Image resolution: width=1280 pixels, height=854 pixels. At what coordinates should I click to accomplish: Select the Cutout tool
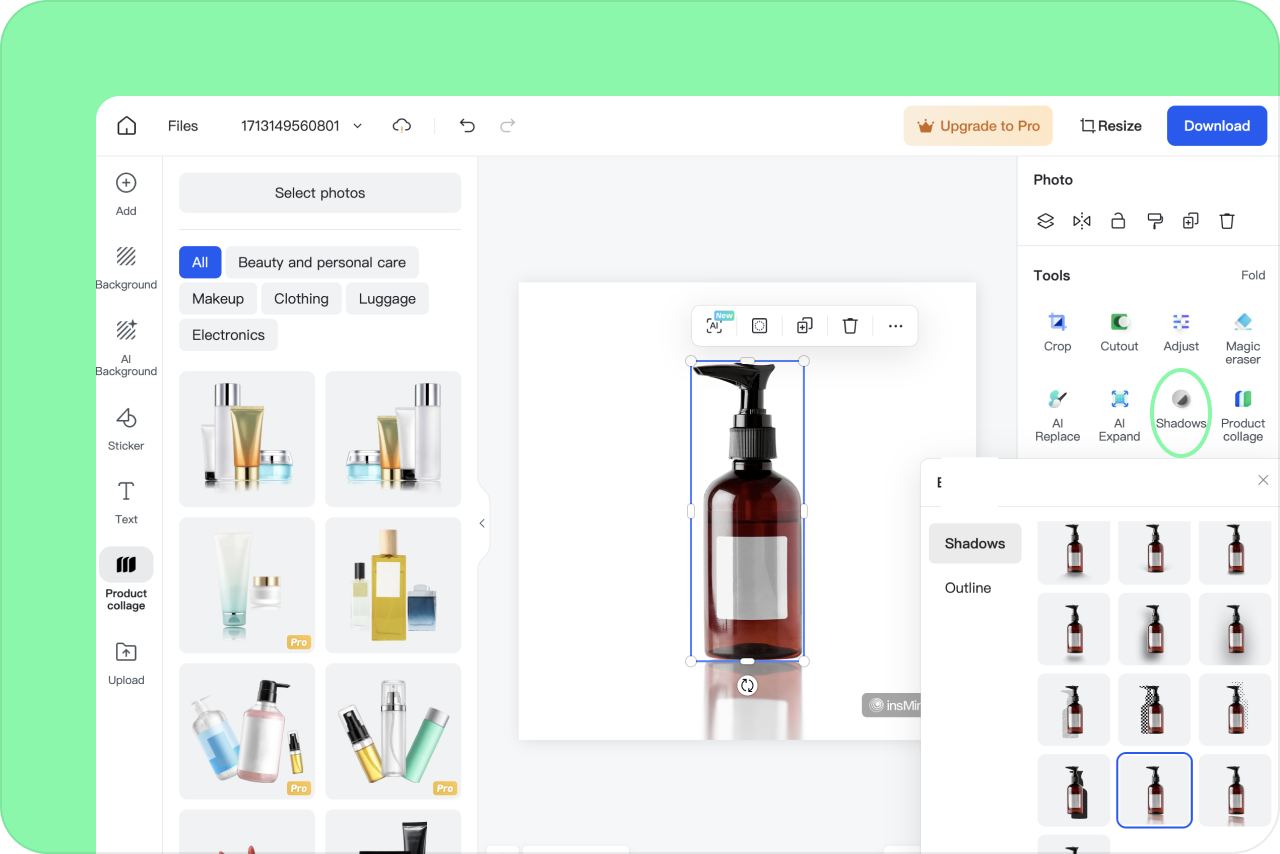(x=1119, y=332)
